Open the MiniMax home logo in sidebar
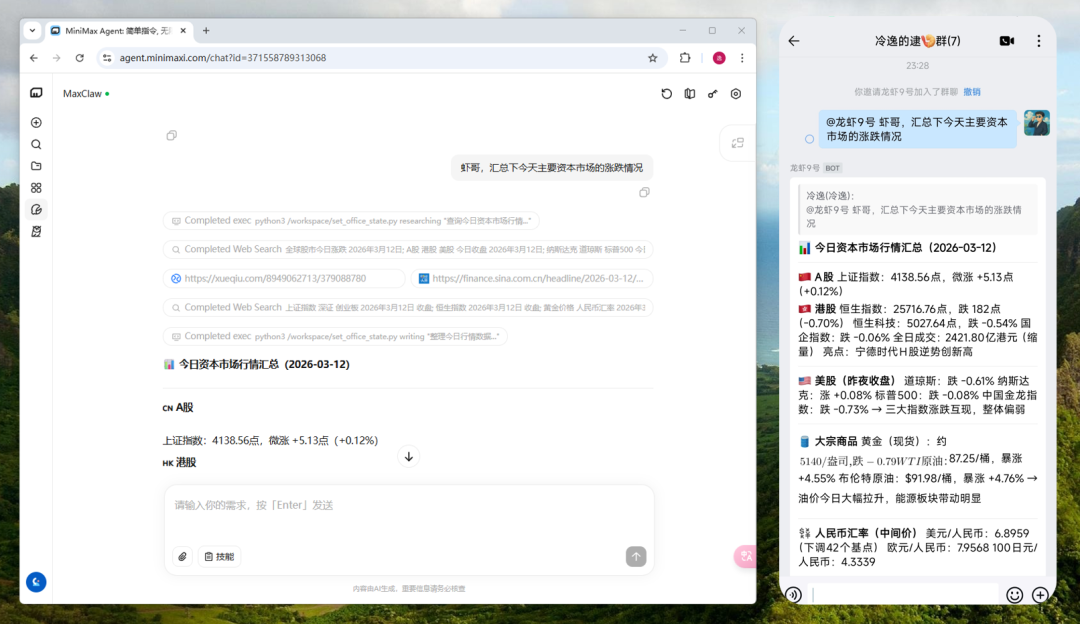The image size is (1080, 624). [36, 93]
